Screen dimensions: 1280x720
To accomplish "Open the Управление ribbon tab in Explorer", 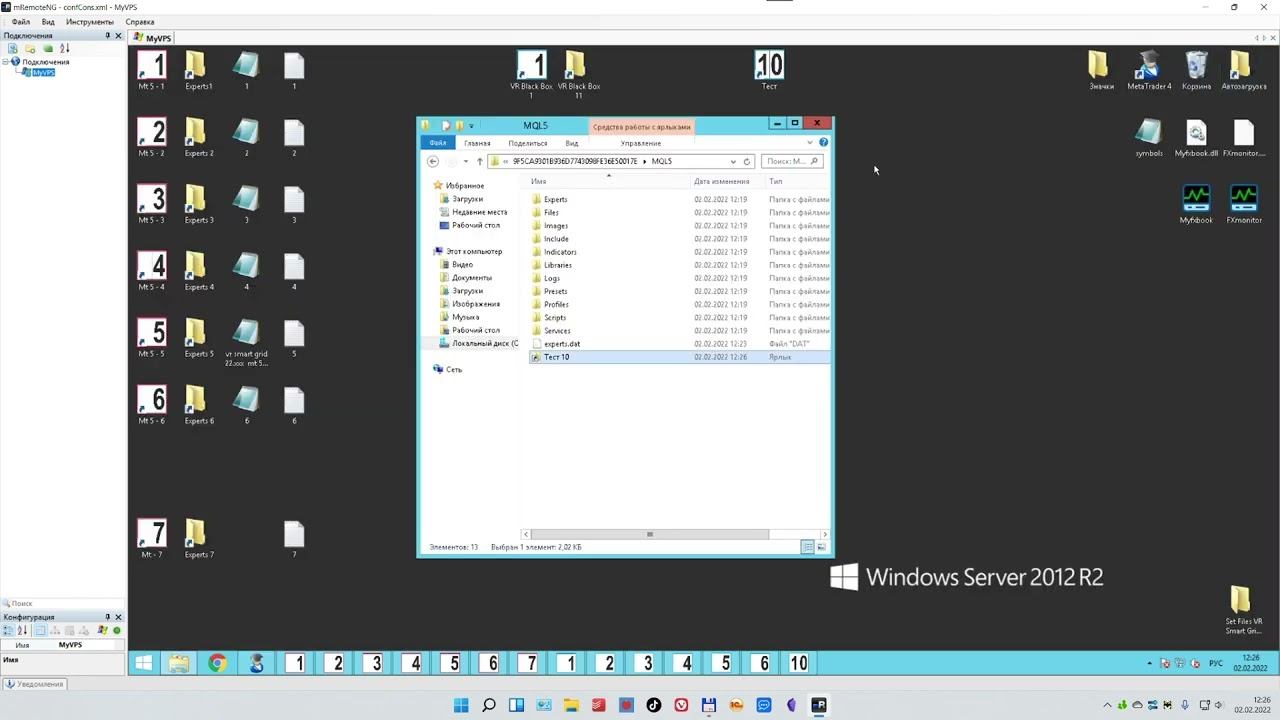I will tap(640, 143).
